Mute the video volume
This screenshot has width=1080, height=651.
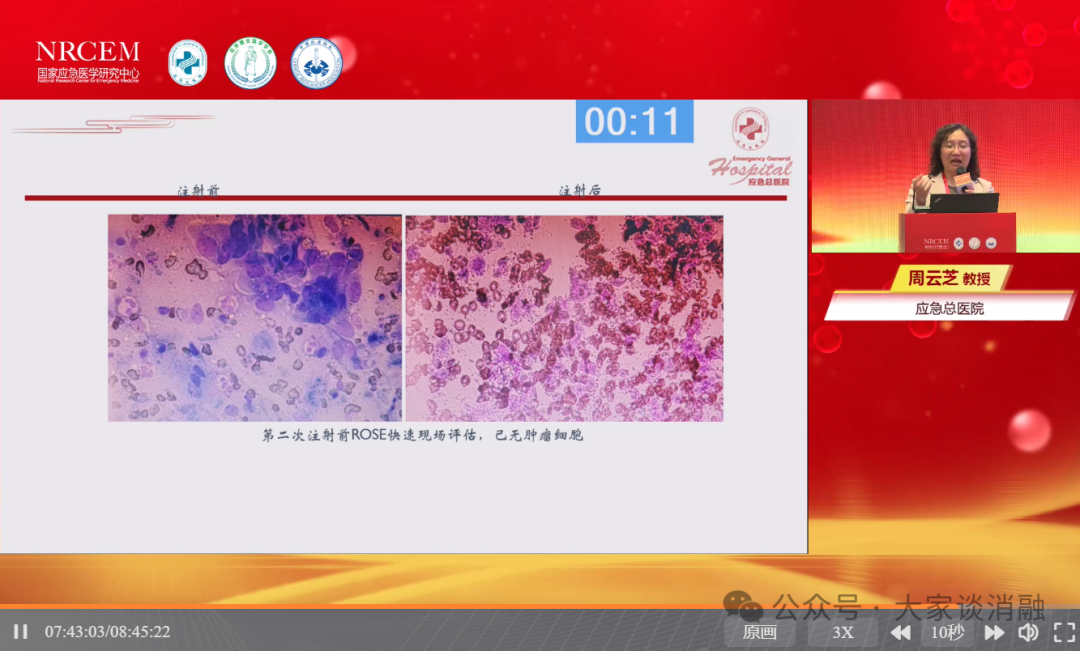point(1028,632)
